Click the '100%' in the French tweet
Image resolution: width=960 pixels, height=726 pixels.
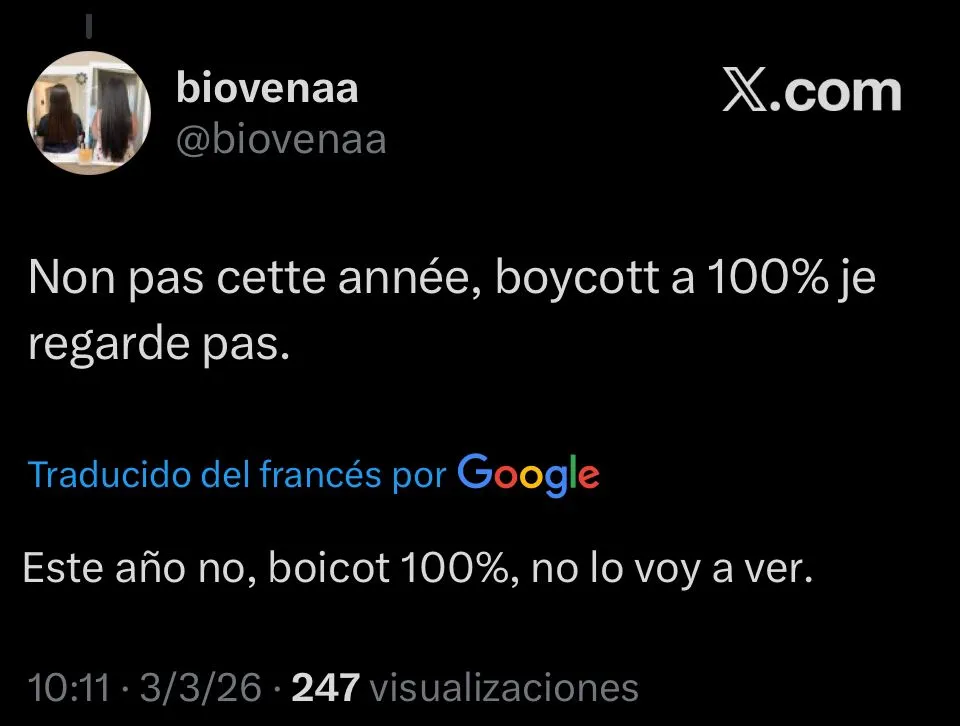point(768,277)
